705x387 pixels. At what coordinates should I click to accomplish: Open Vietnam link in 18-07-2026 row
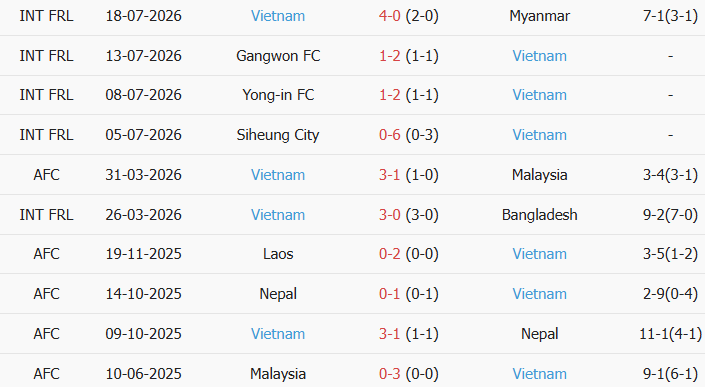coord(278,16)
